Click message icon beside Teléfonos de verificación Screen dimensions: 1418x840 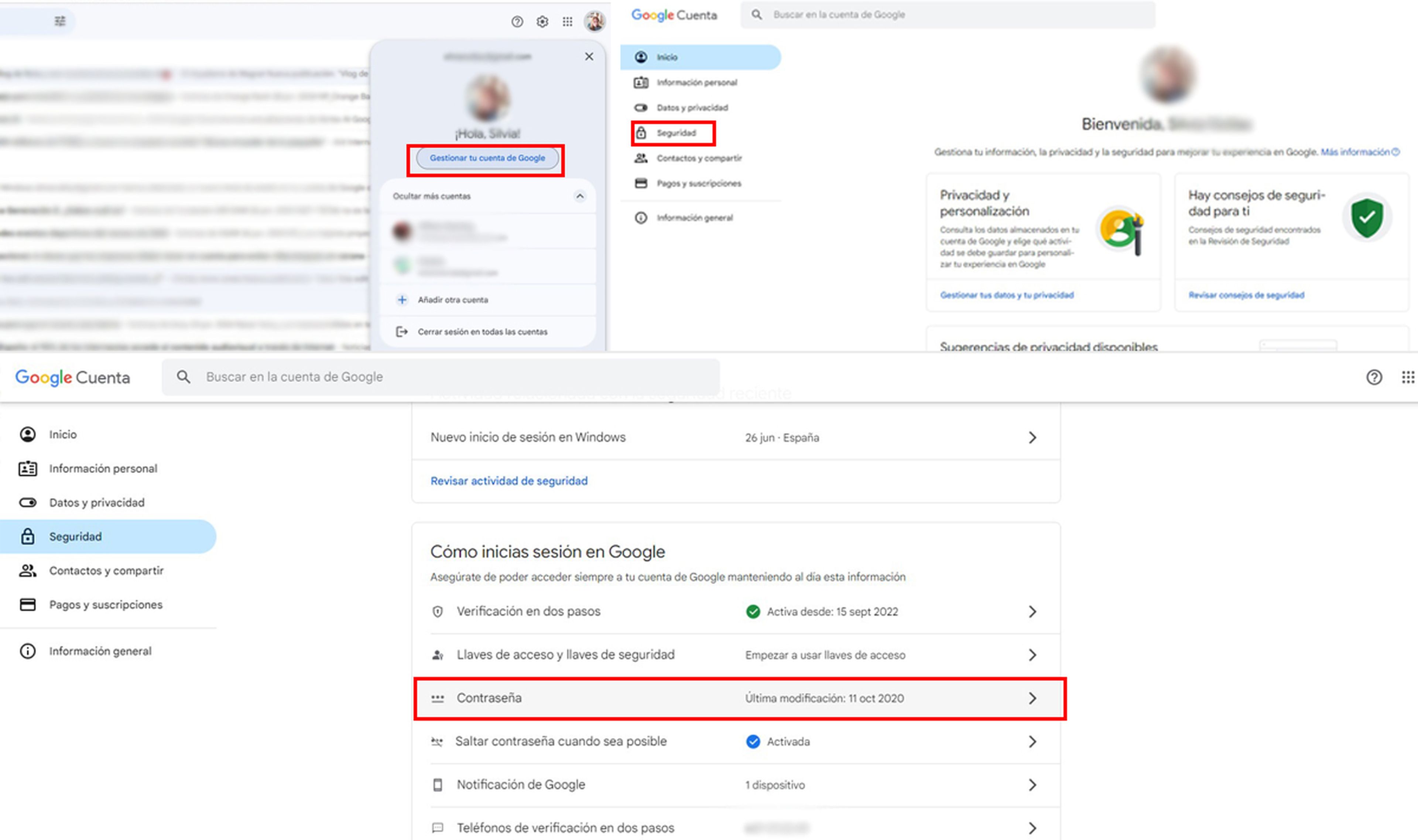[x=438, y=828]
